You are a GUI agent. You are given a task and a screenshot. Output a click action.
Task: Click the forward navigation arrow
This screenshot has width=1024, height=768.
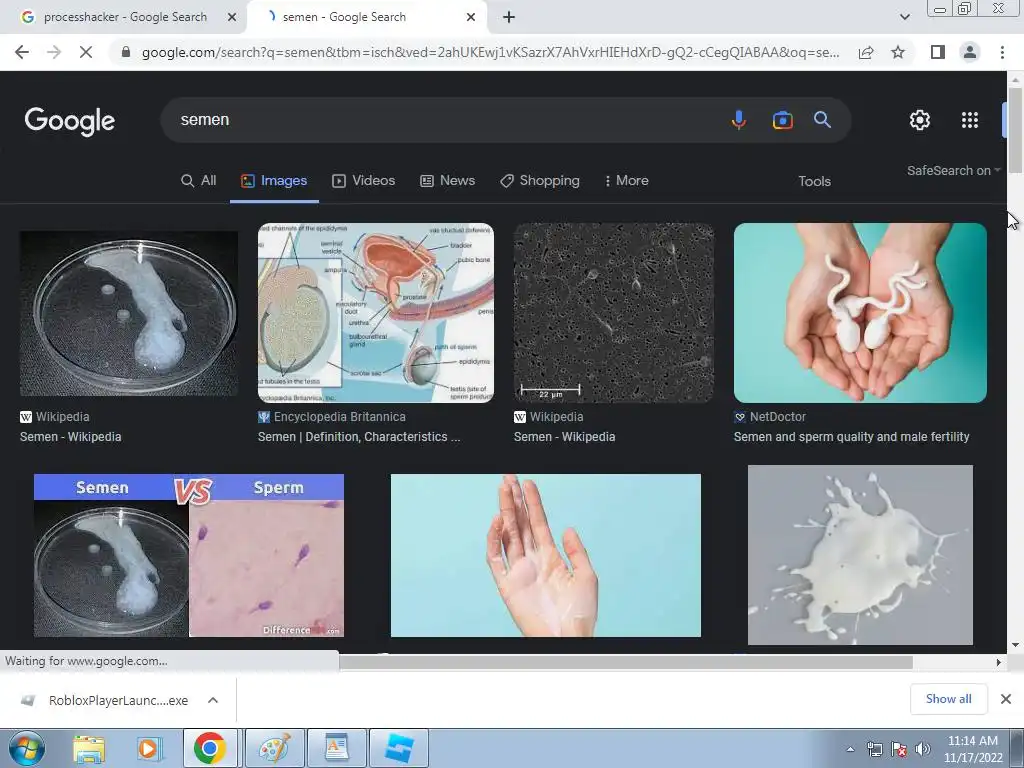54,52
